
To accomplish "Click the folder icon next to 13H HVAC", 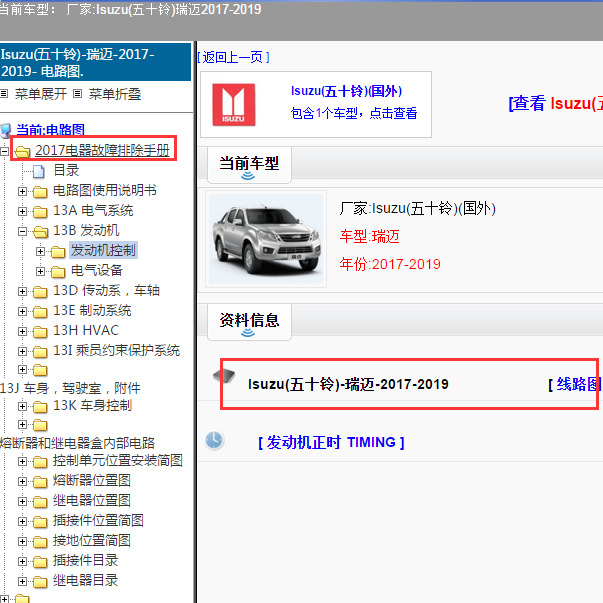I will coord(40,331).
